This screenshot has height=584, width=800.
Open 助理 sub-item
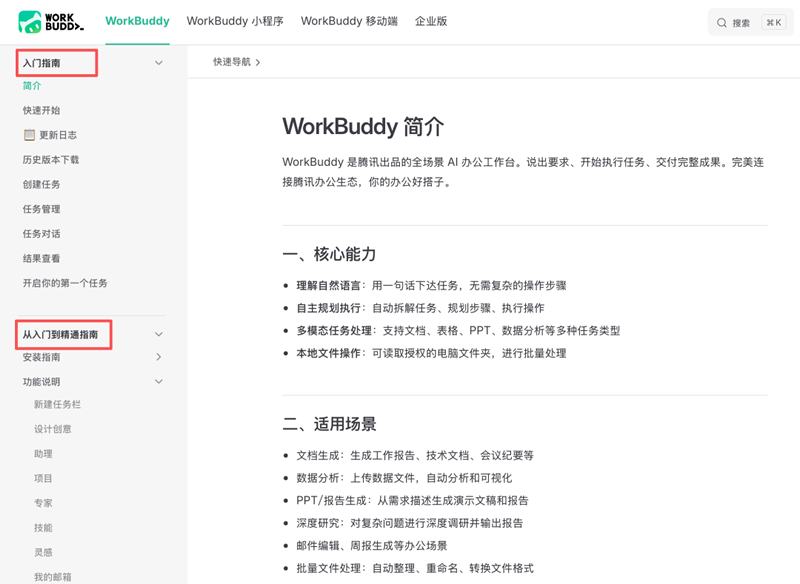click(x=43, y=453)
